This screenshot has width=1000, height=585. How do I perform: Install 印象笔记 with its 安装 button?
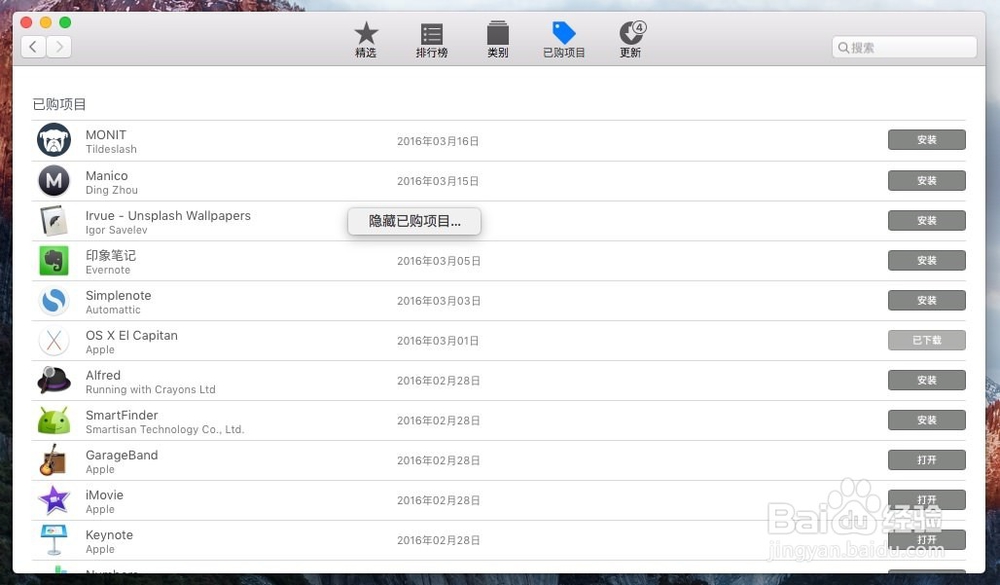(927, 260)
